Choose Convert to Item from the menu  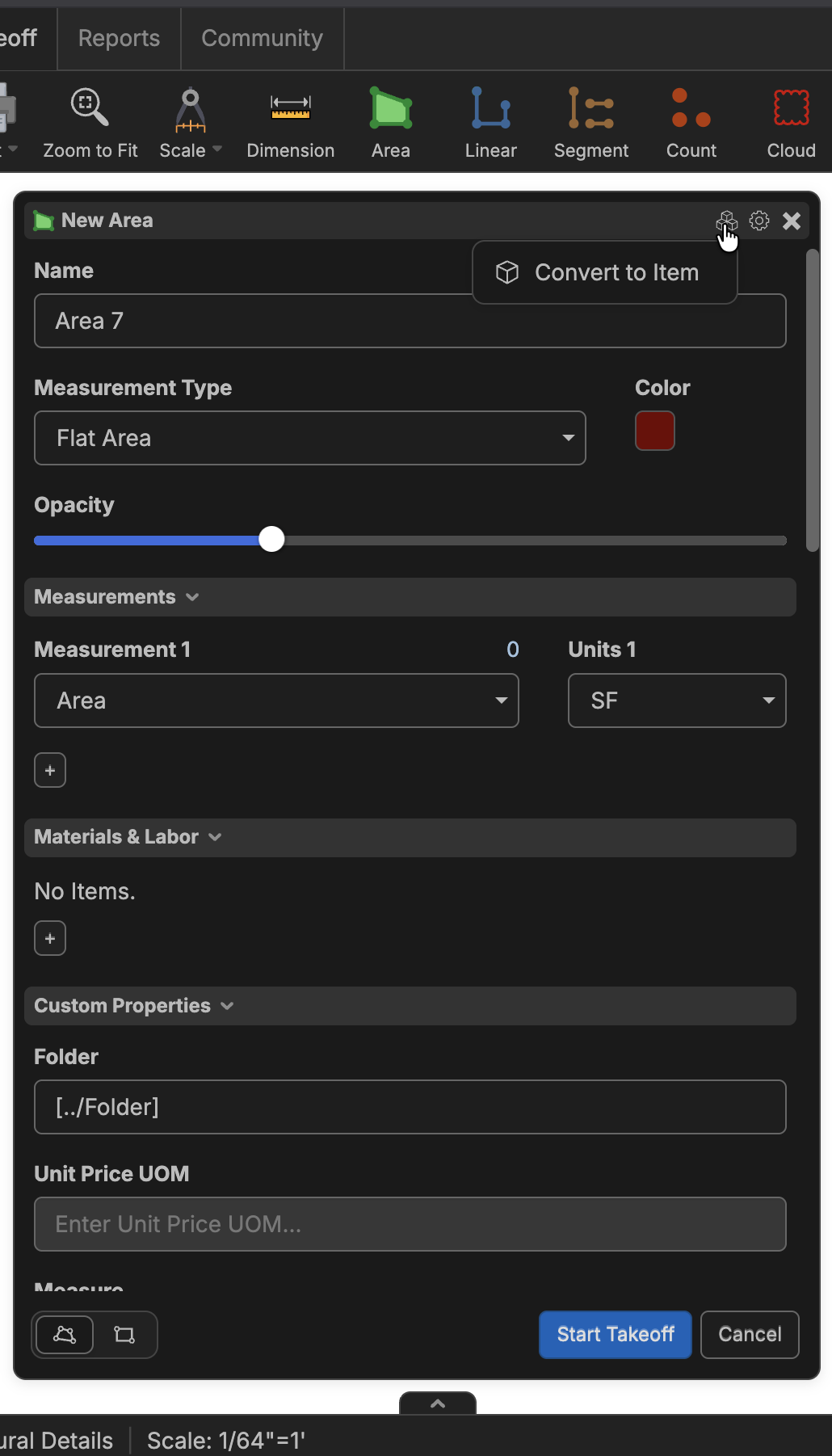(604, 273)
